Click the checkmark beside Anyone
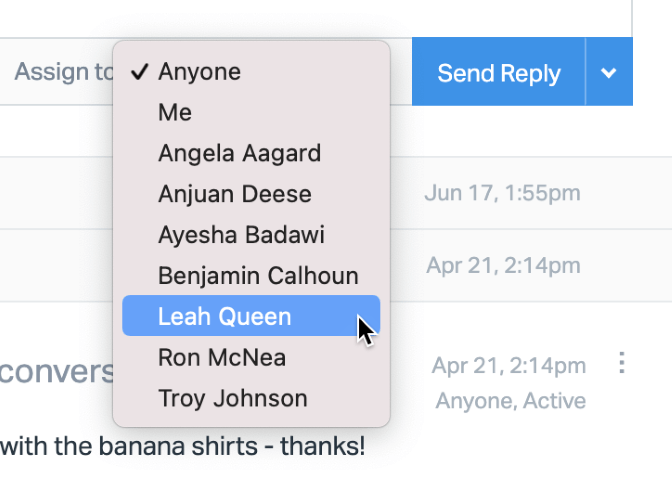Viewport: 672px width, 480px height. [x=139, y=72]
